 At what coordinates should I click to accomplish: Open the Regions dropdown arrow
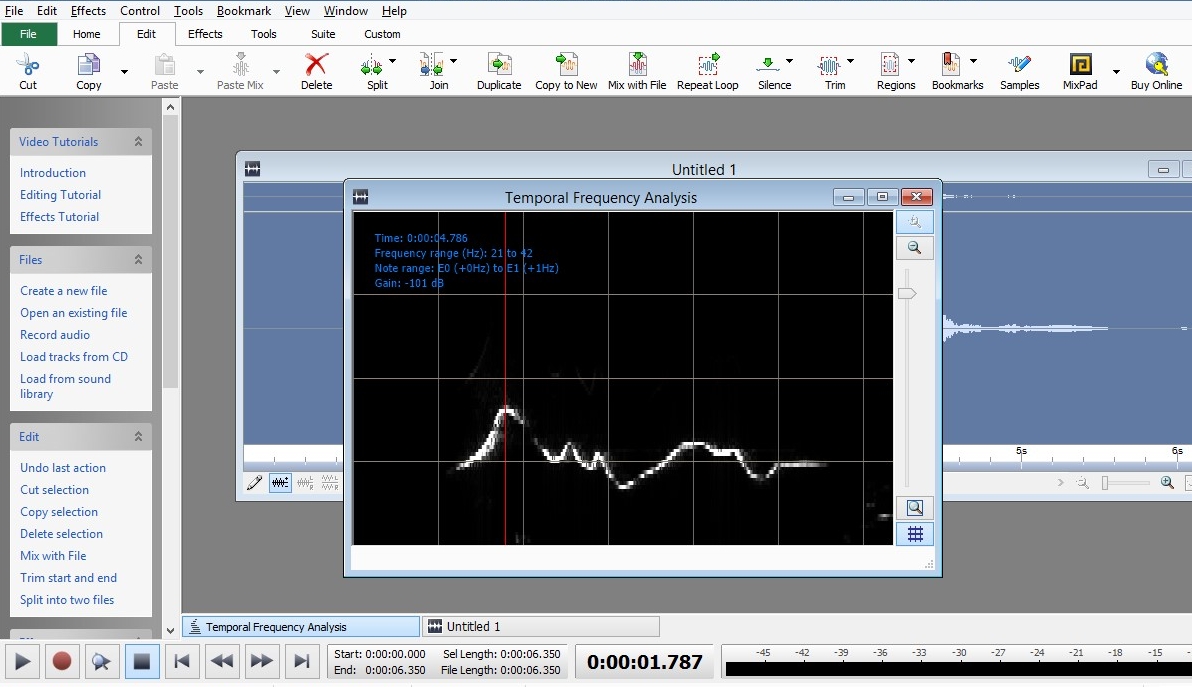(911, 61)
